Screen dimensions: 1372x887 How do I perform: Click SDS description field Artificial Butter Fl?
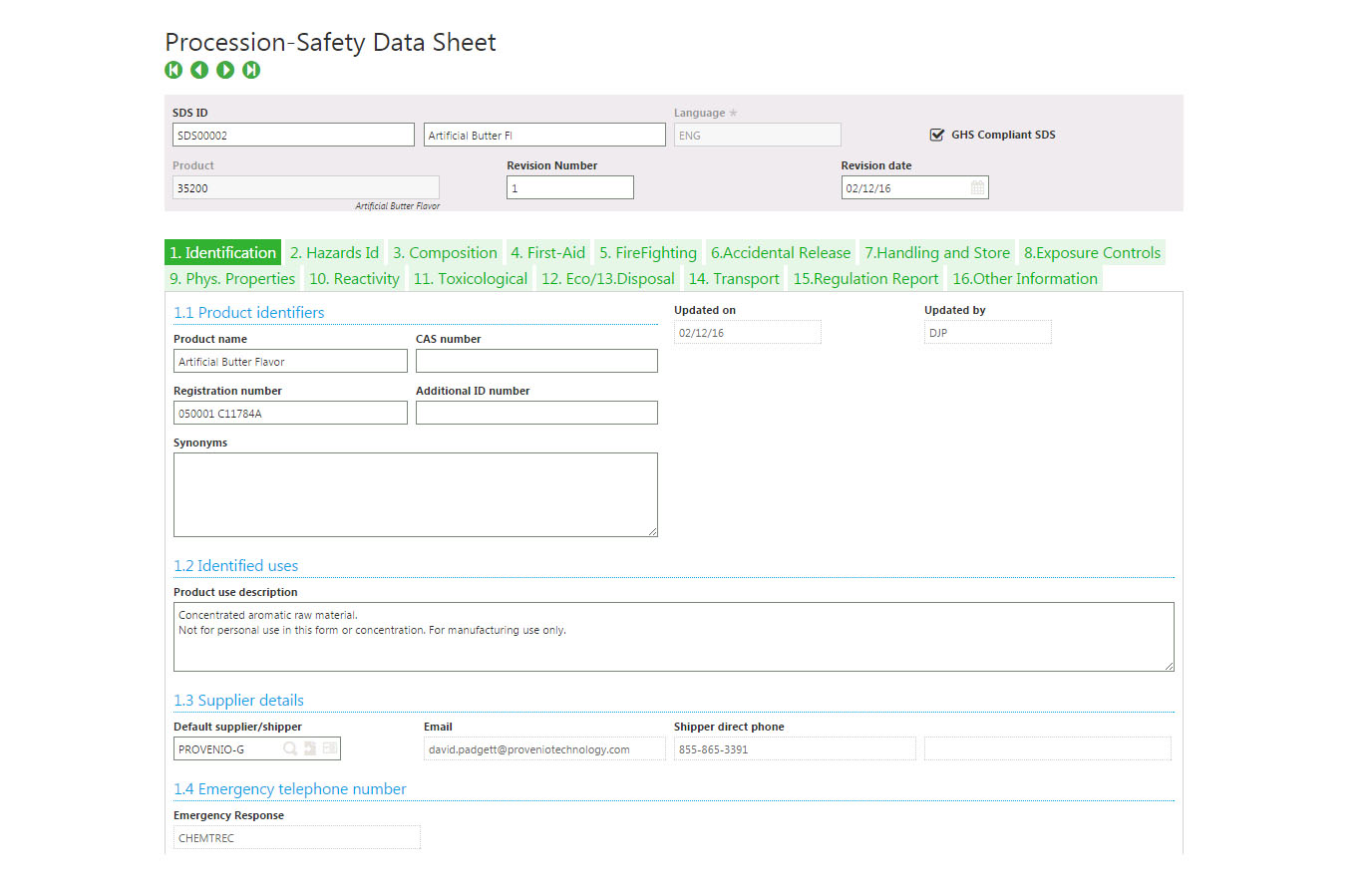coord(544,135)
